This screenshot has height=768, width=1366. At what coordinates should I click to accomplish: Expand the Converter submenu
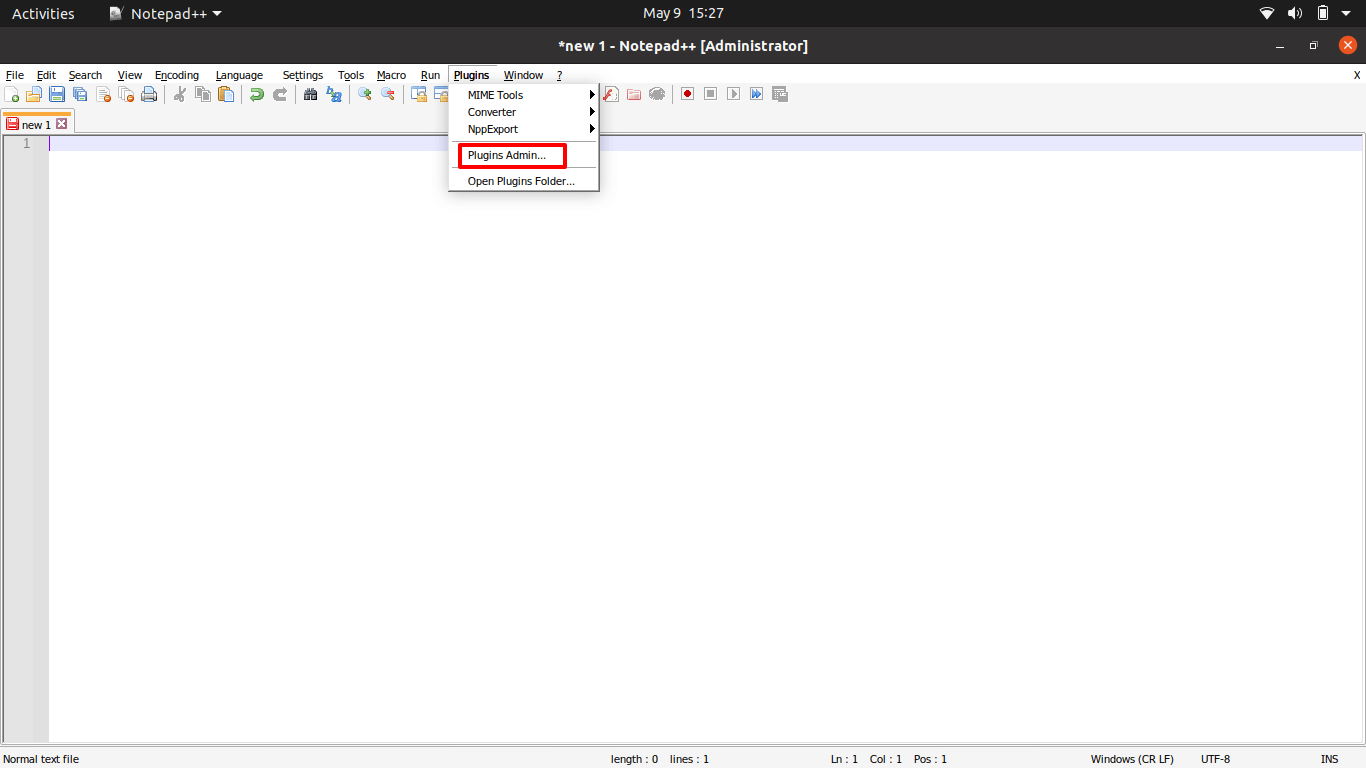click(491, 111)
